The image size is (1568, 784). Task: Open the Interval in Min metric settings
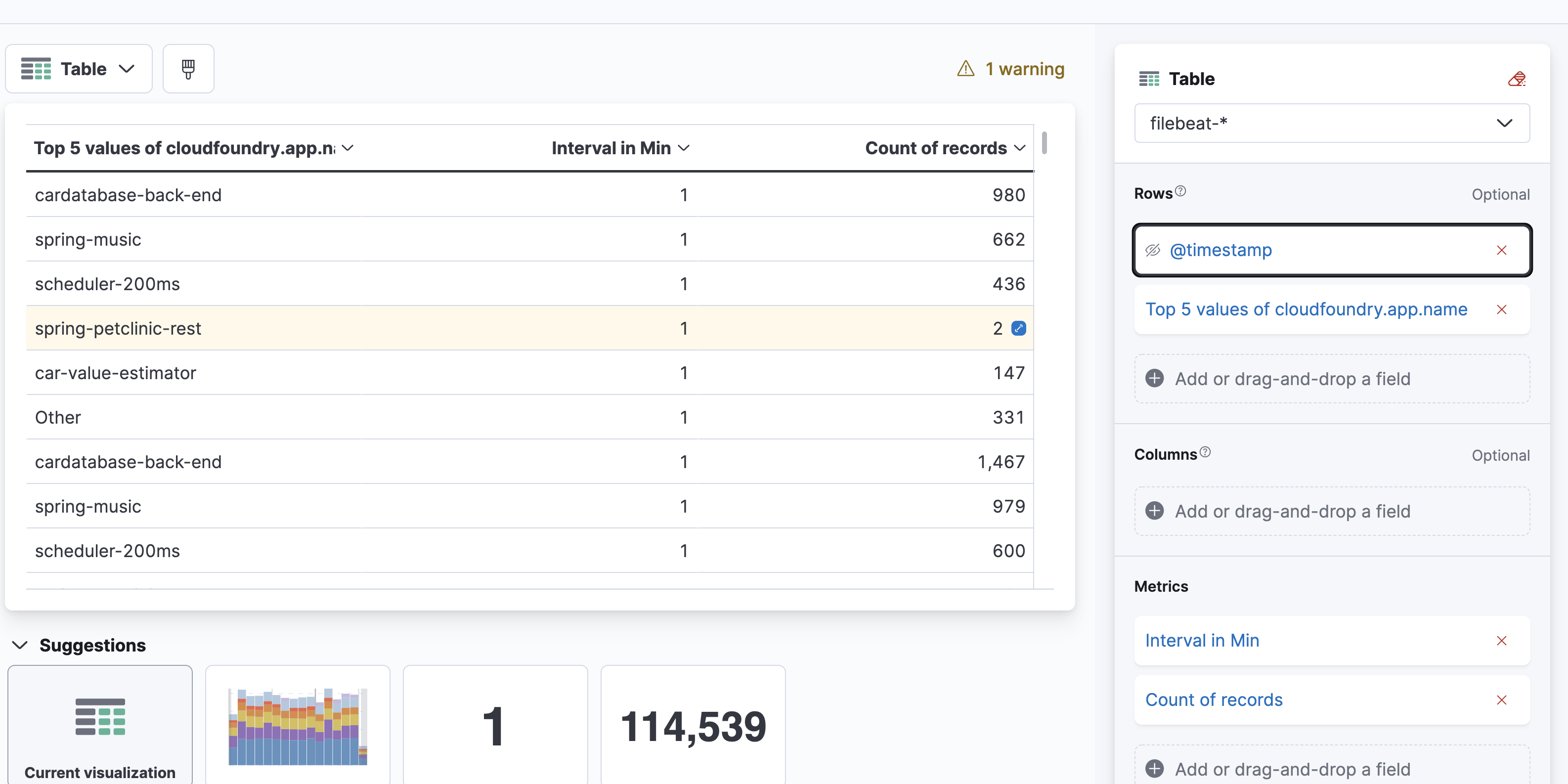(1202, 641)
